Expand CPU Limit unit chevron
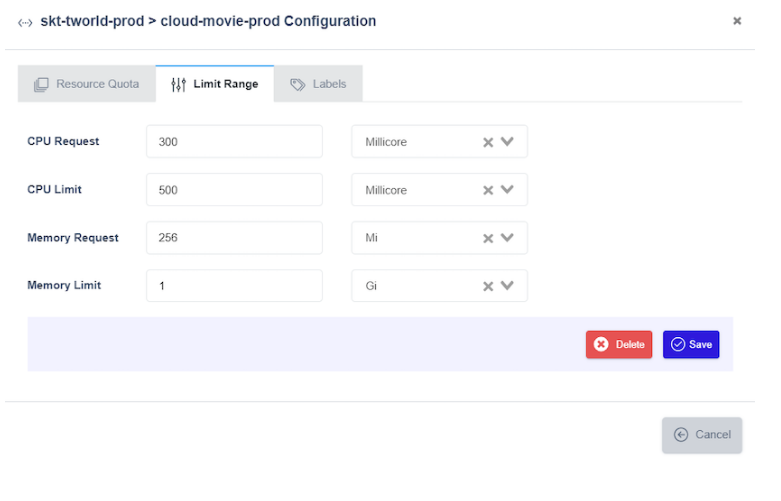Viewport: 781px width, 501px height. (x=507, y=189)
